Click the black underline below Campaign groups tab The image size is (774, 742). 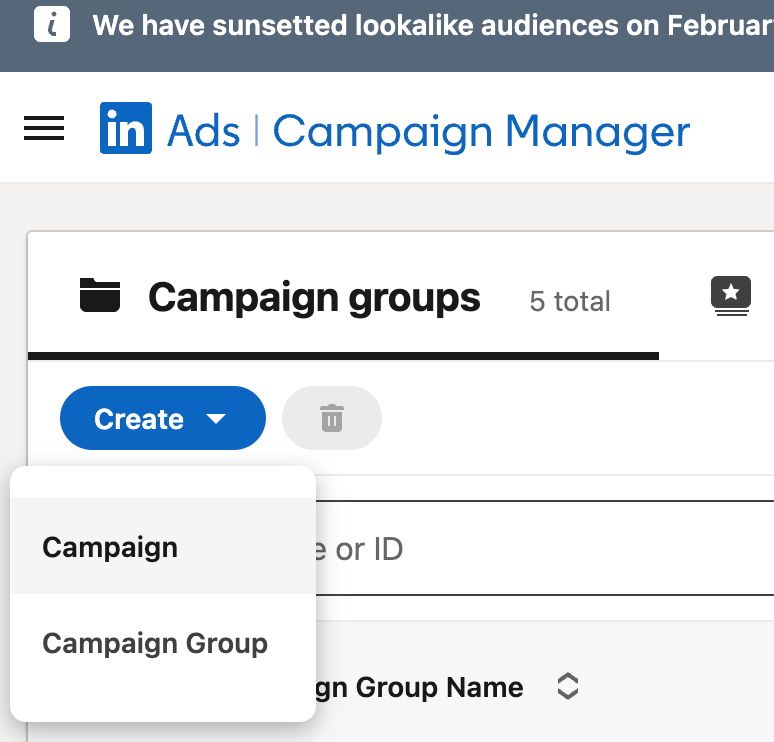pos(343,355)
